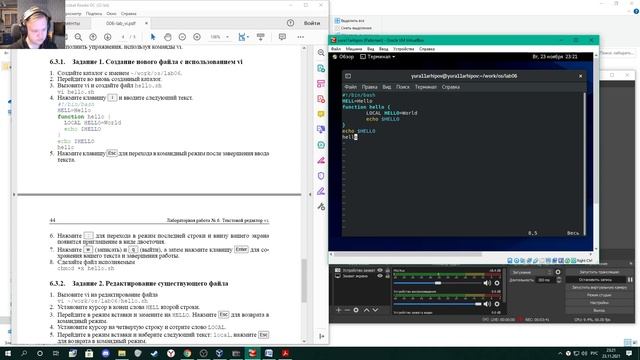Collapse the left pane arrow in Acrobat
Image resolution: width=640 pixels, height=360 pixels.
(14, 195)
